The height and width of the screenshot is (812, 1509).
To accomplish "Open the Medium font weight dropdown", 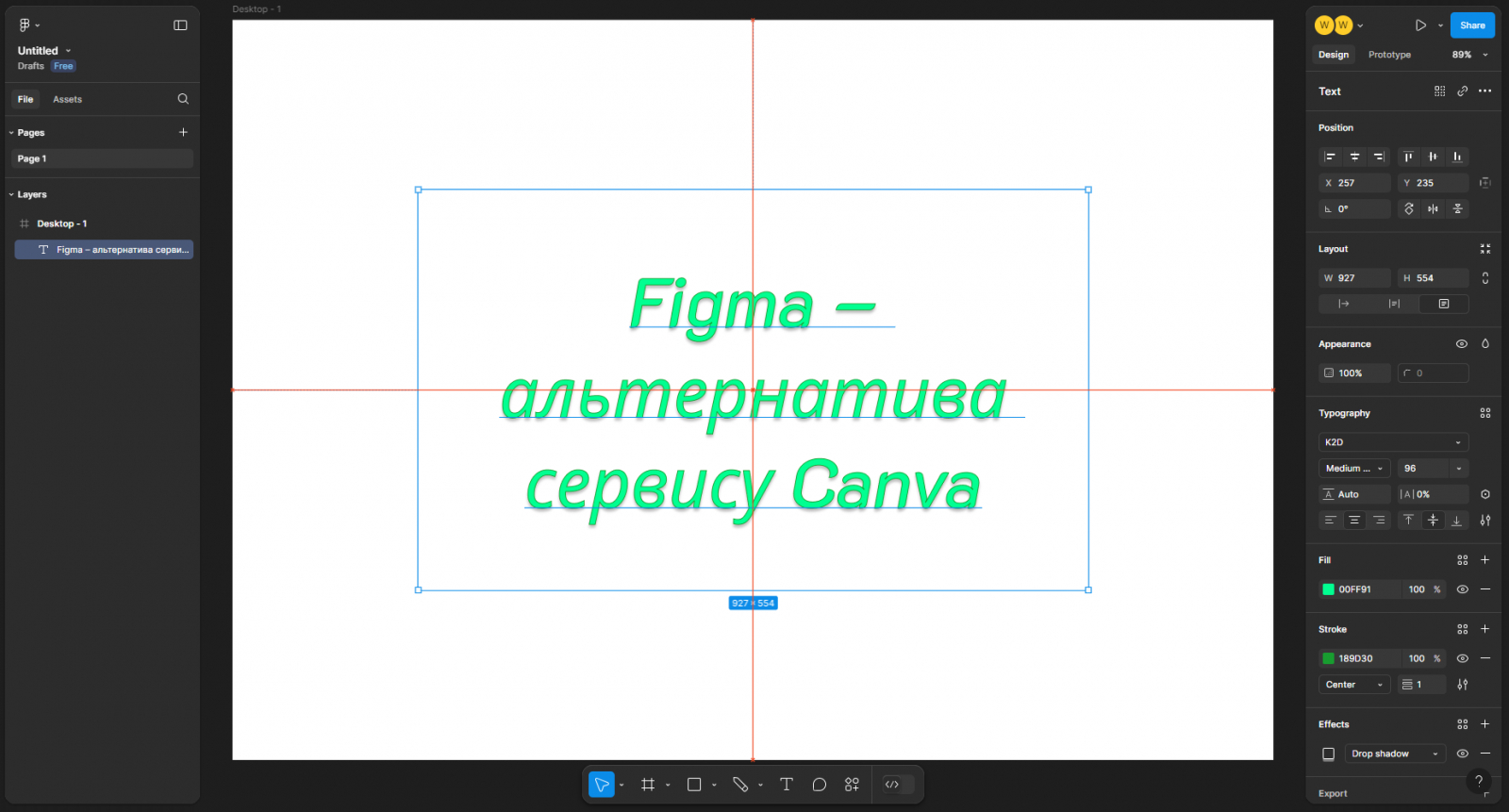I will [1354, 469].
